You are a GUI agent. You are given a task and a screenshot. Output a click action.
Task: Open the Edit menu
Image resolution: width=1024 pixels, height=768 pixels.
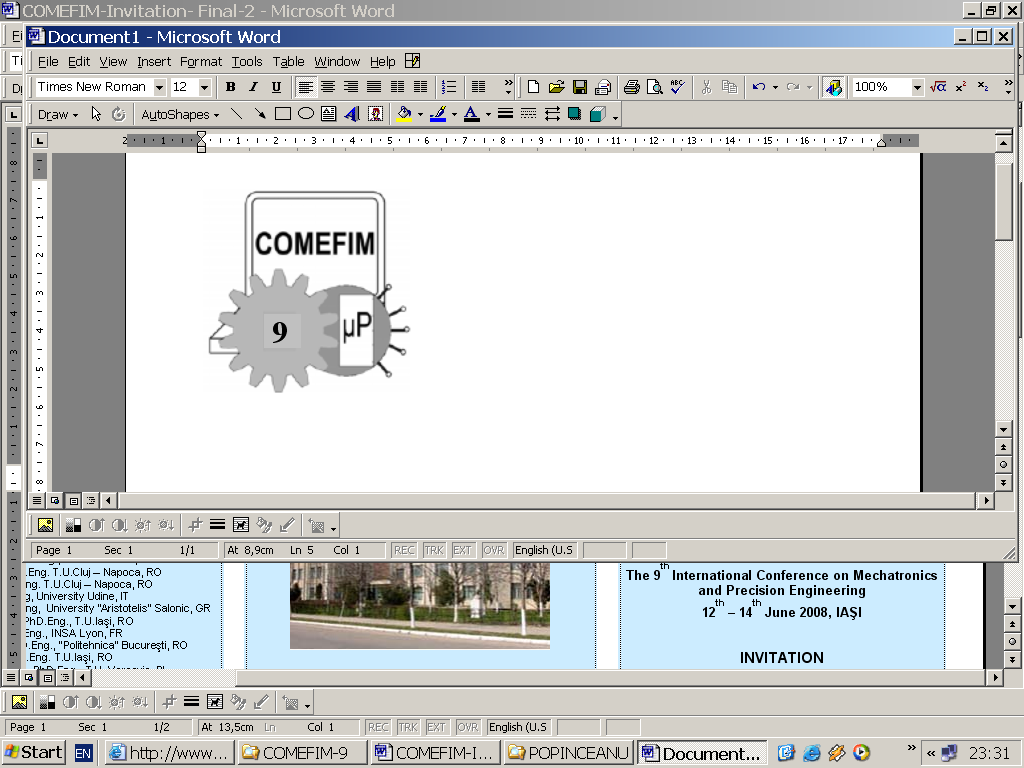(x=79, y=61)
